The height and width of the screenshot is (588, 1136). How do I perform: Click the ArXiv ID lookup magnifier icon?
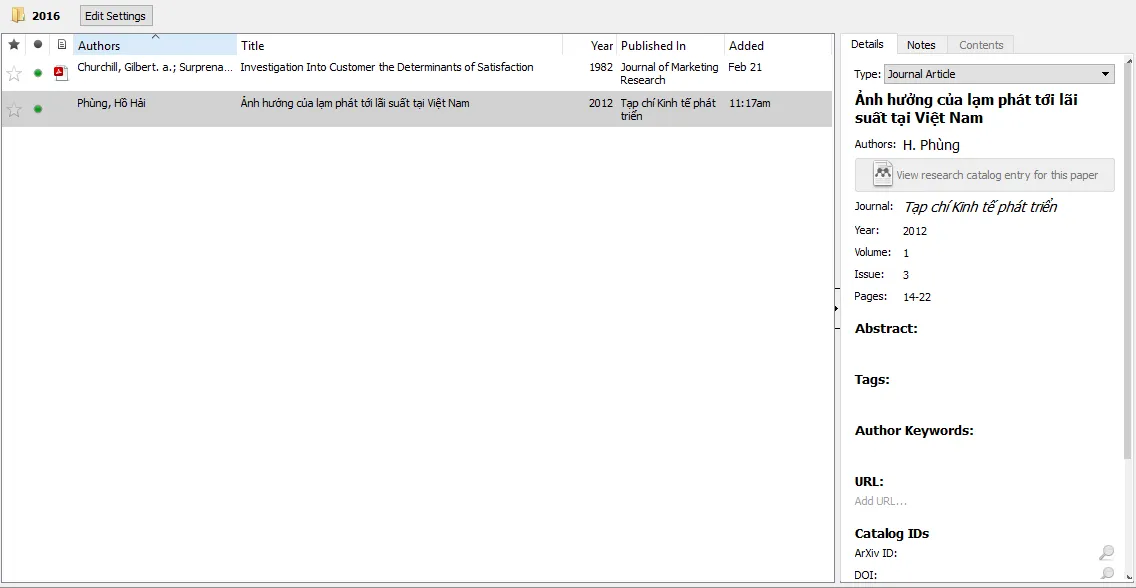(1106, 553)
